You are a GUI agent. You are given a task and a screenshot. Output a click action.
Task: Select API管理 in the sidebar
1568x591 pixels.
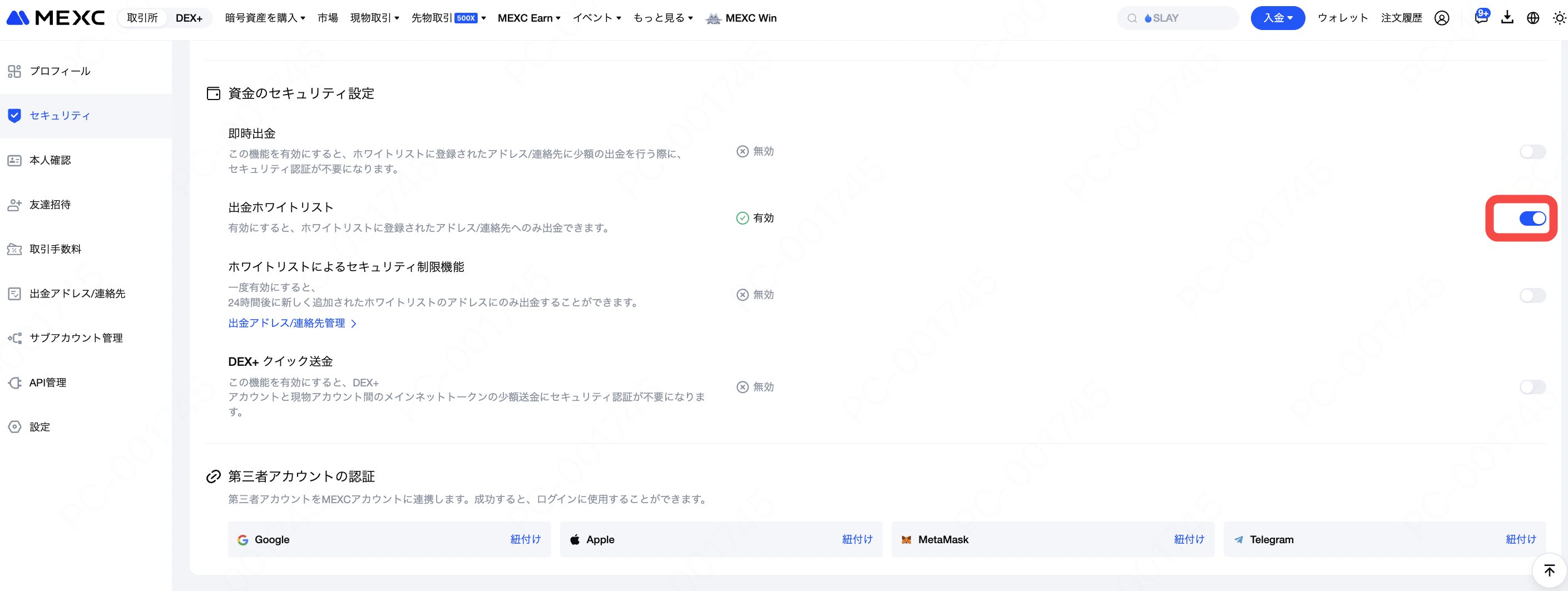pyautogui.click(x=47, y=383)
